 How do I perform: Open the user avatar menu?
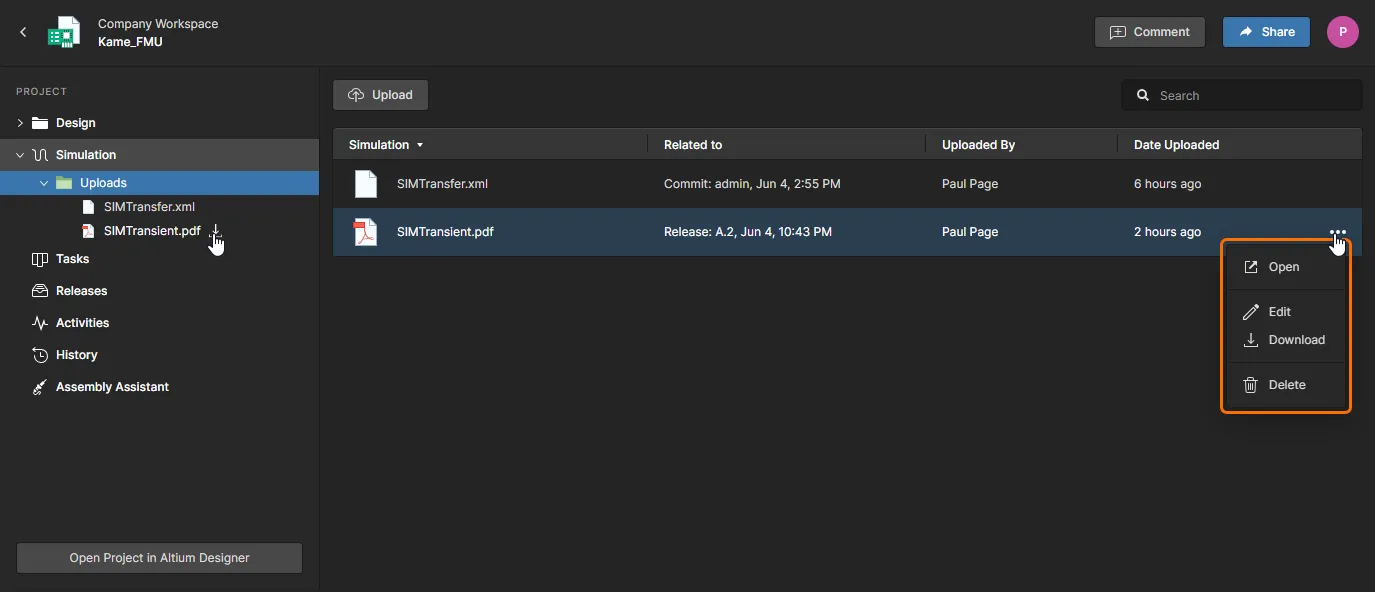(1342, 32)
